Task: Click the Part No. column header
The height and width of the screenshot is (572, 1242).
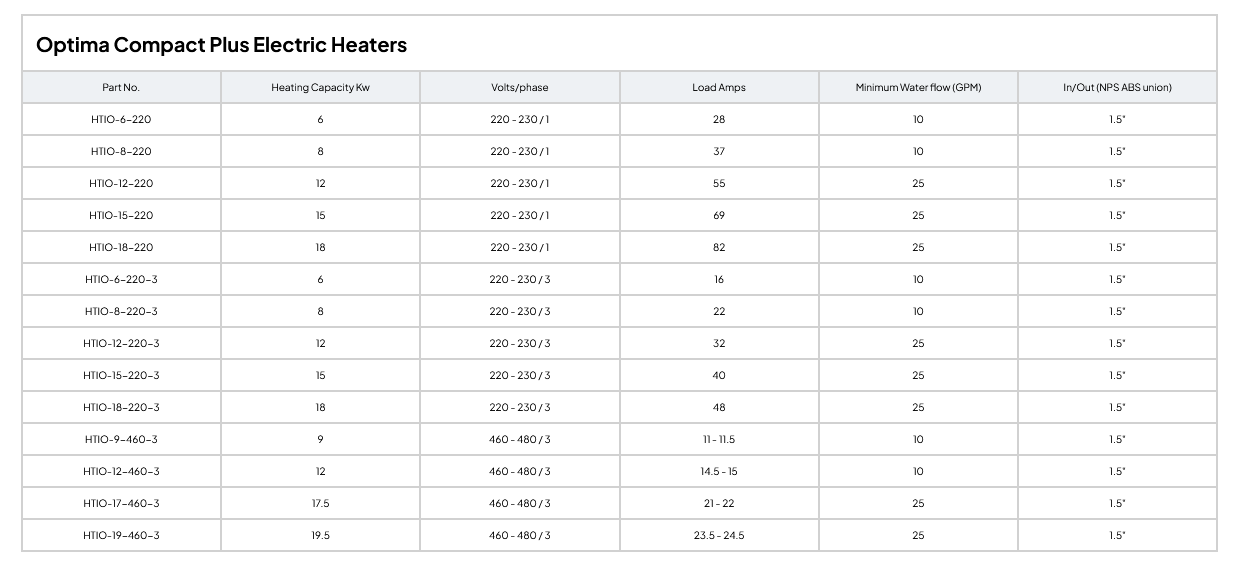Action: click(121, 87)
